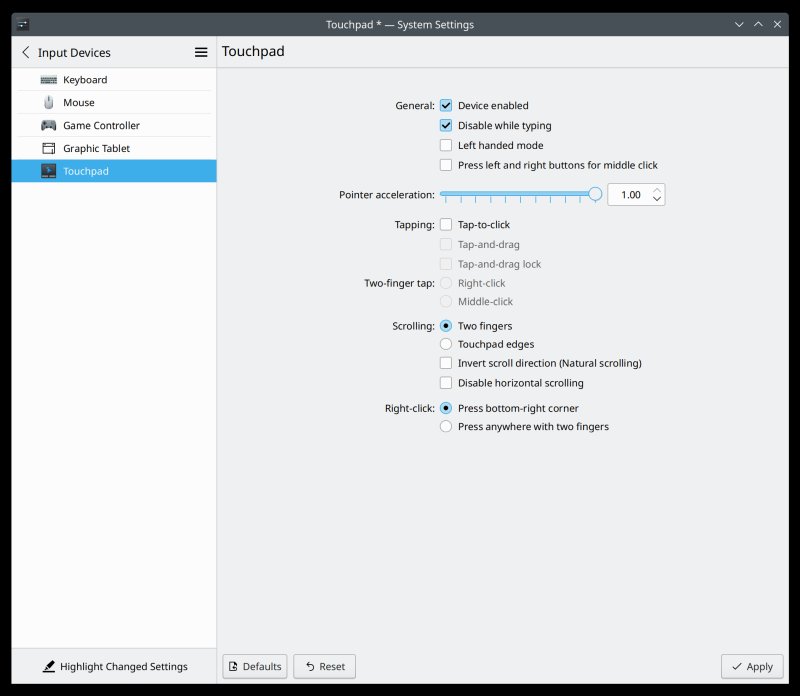800x696 pixels.
Task: Enable Tap-to-click
Action: [445, 224]
